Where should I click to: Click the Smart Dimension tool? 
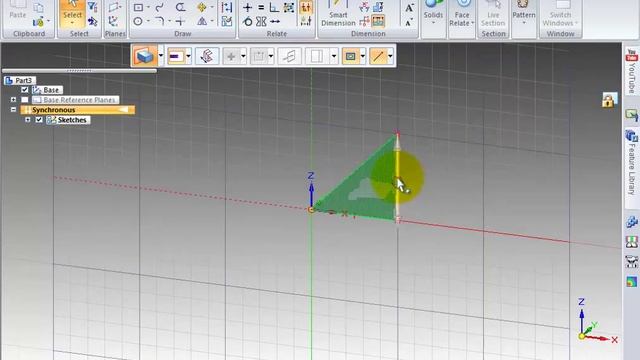click(338, 13)
